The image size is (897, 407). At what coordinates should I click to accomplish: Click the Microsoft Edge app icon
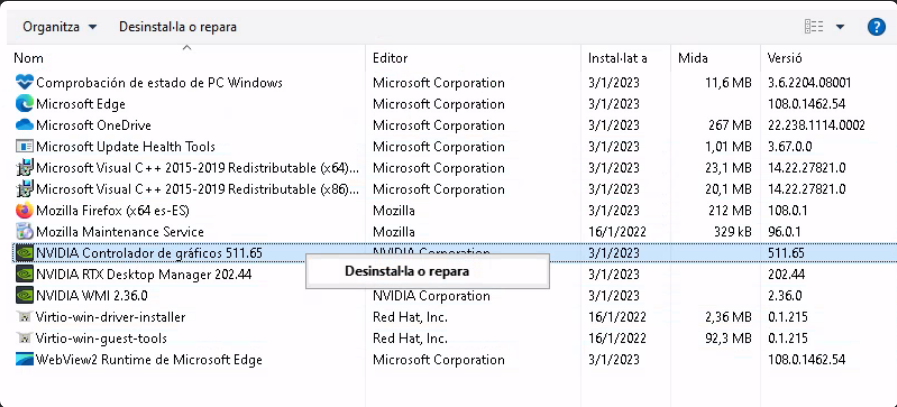point(25,104)
